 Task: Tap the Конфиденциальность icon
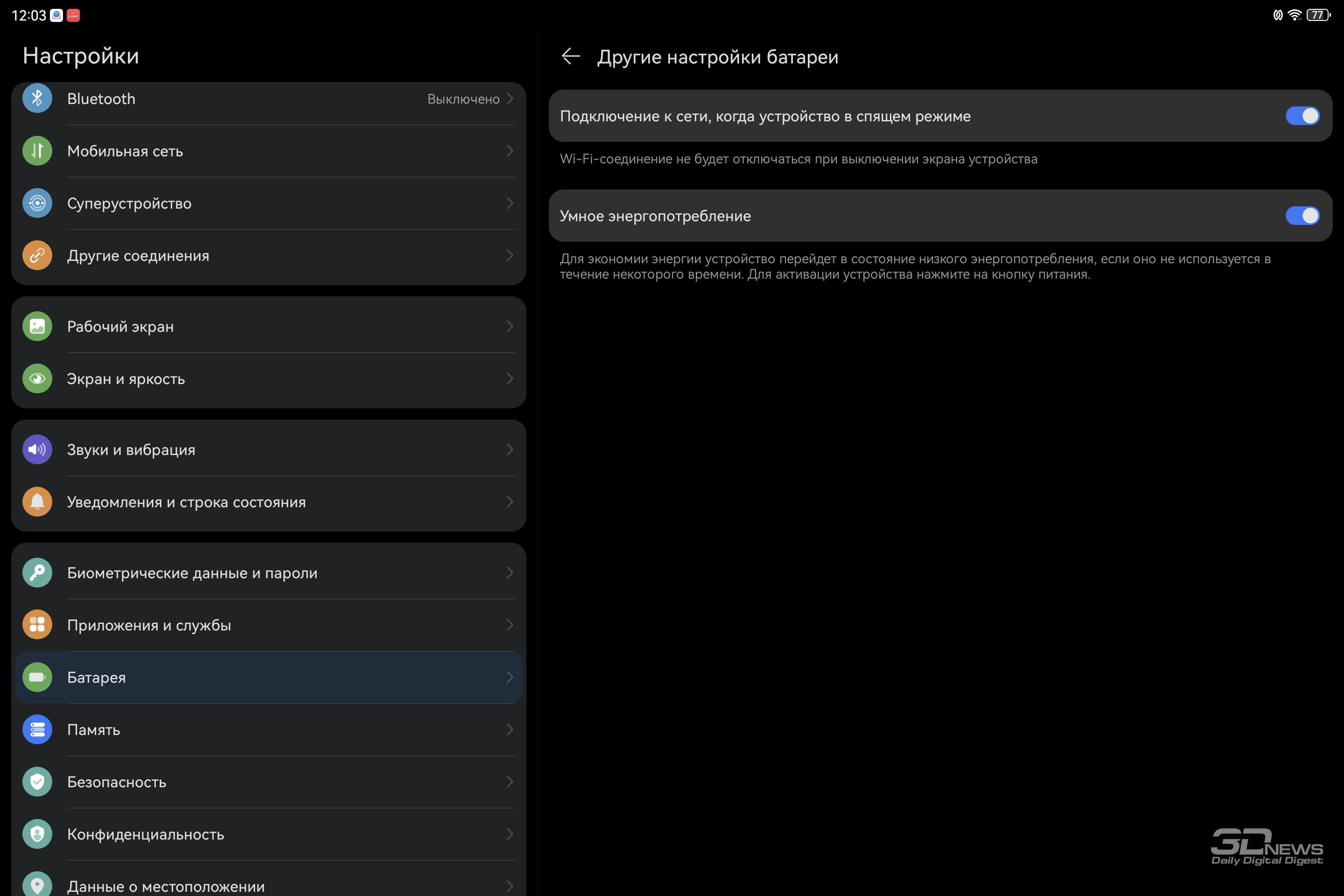tap(37, 834)
